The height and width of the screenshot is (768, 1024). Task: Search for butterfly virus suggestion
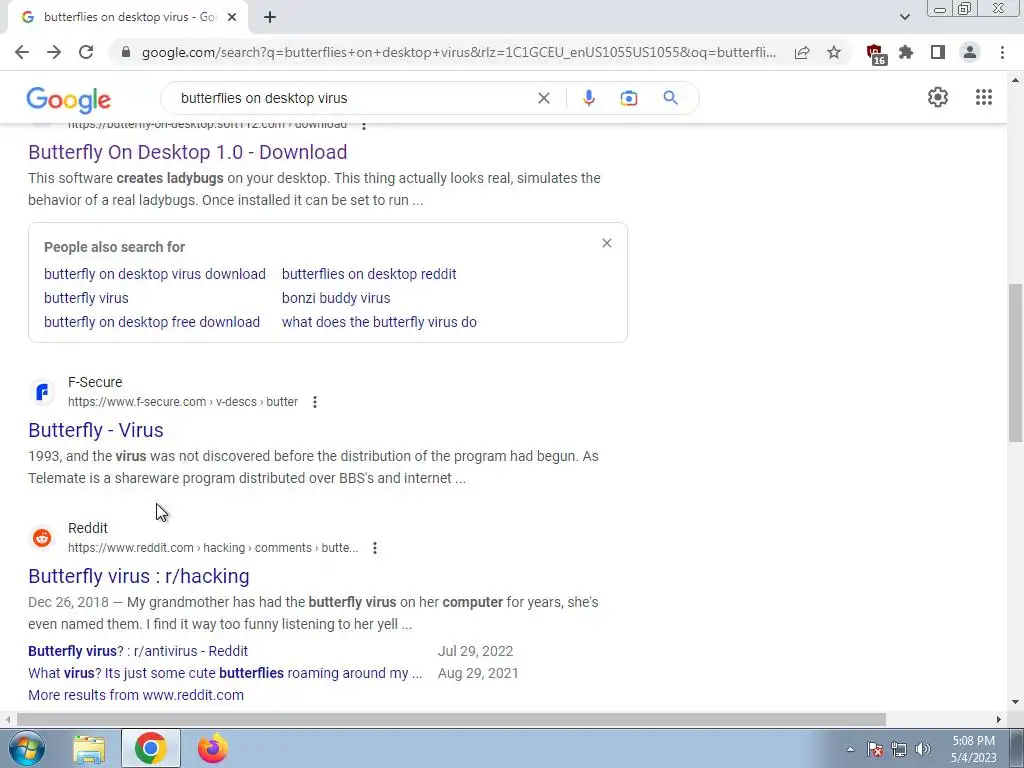tap(86, 298)
